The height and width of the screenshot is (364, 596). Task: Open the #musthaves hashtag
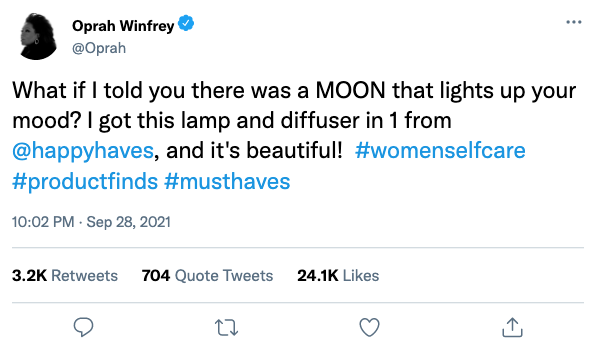pyautogui.click(x=227, y=181)
